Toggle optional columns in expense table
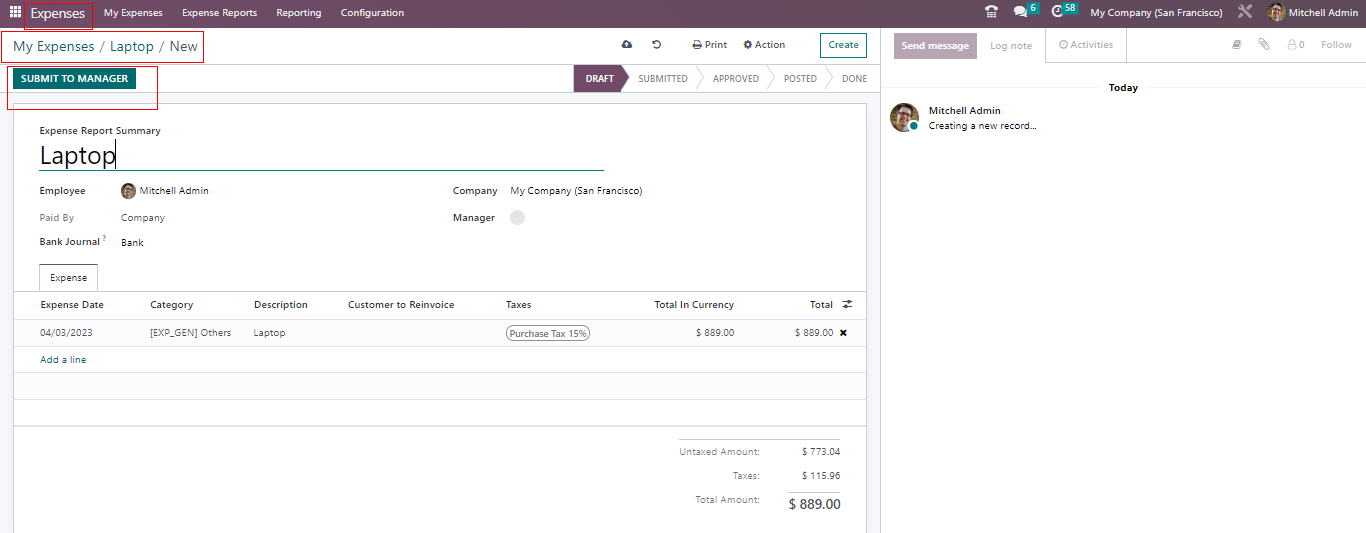 coord(847,305)
